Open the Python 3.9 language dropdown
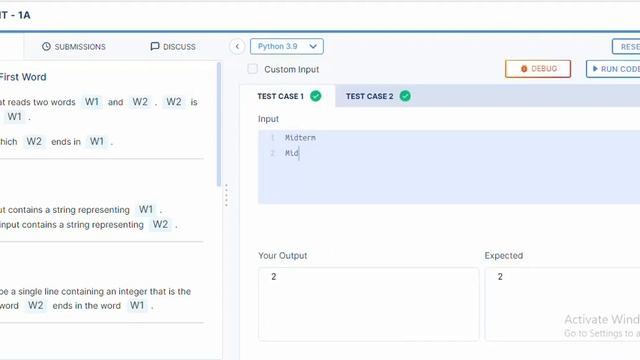 point(287,47)
